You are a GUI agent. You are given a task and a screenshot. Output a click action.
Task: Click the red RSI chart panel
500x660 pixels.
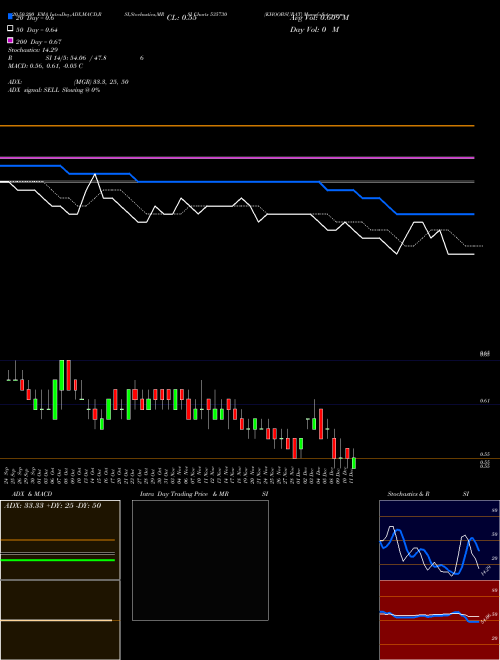pyautogui.click(x=439, y=620)
